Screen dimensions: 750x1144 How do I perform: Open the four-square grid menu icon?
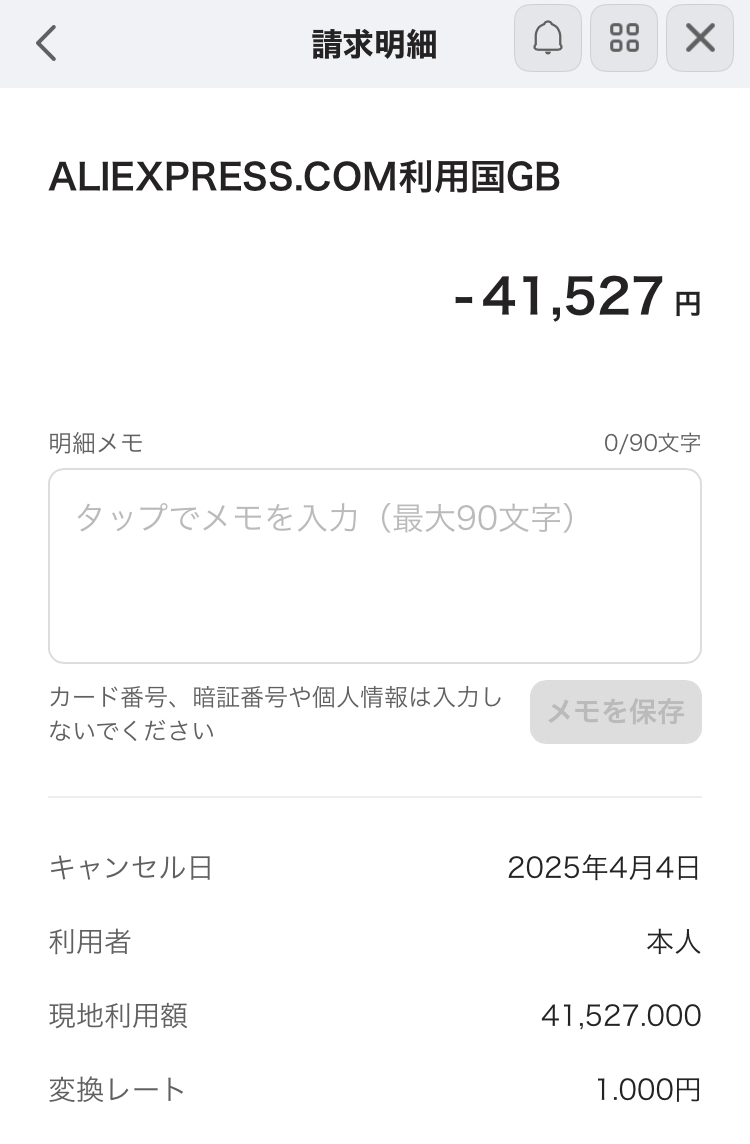(x=624, y=38)
